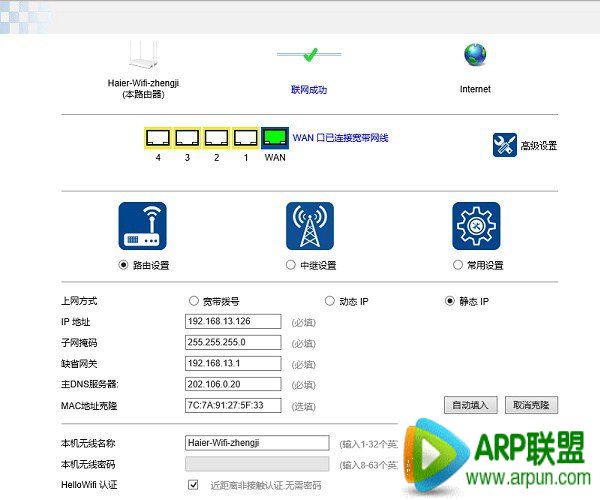Toggle the HelloWifi 认证 checkbox
The width and height of the screenshot is (600, 500).
[193, 485]
